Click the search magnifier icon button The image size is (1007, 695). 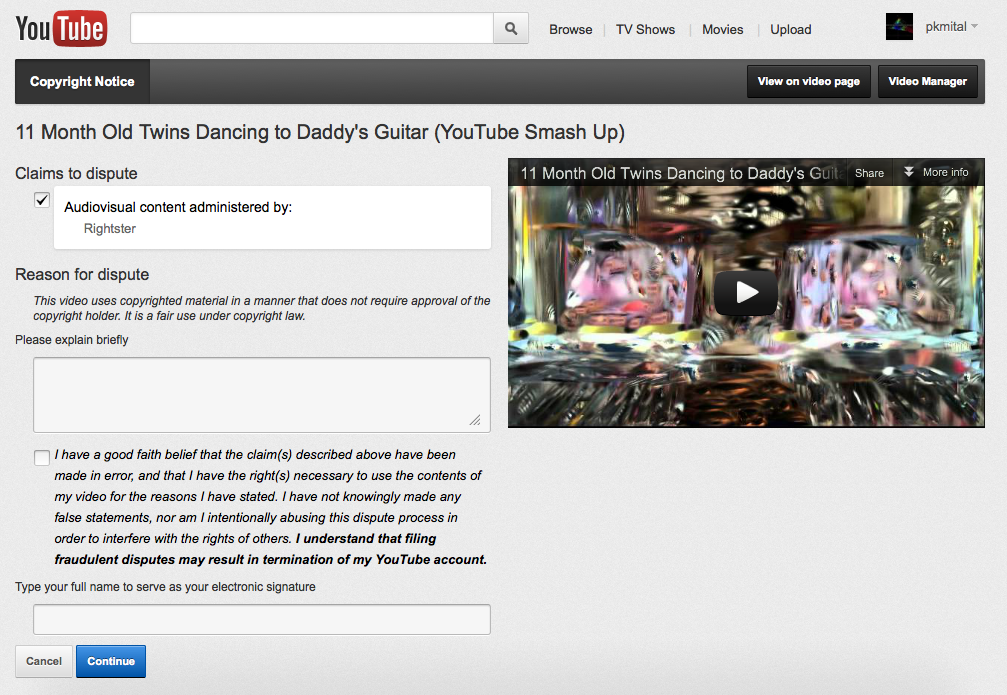click(511, 29)
